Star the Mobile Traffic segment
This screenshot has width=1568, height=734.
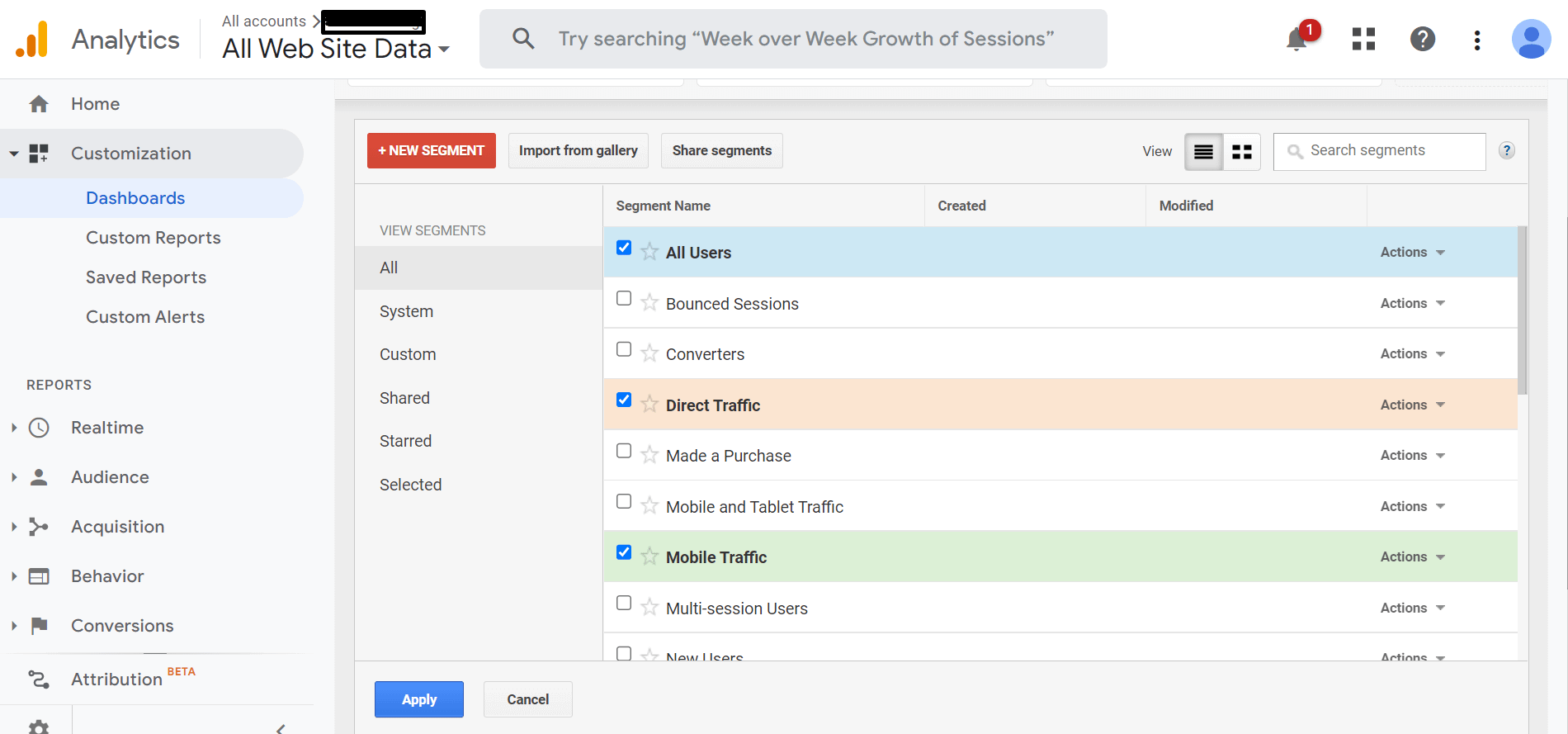tap(649, 556)
